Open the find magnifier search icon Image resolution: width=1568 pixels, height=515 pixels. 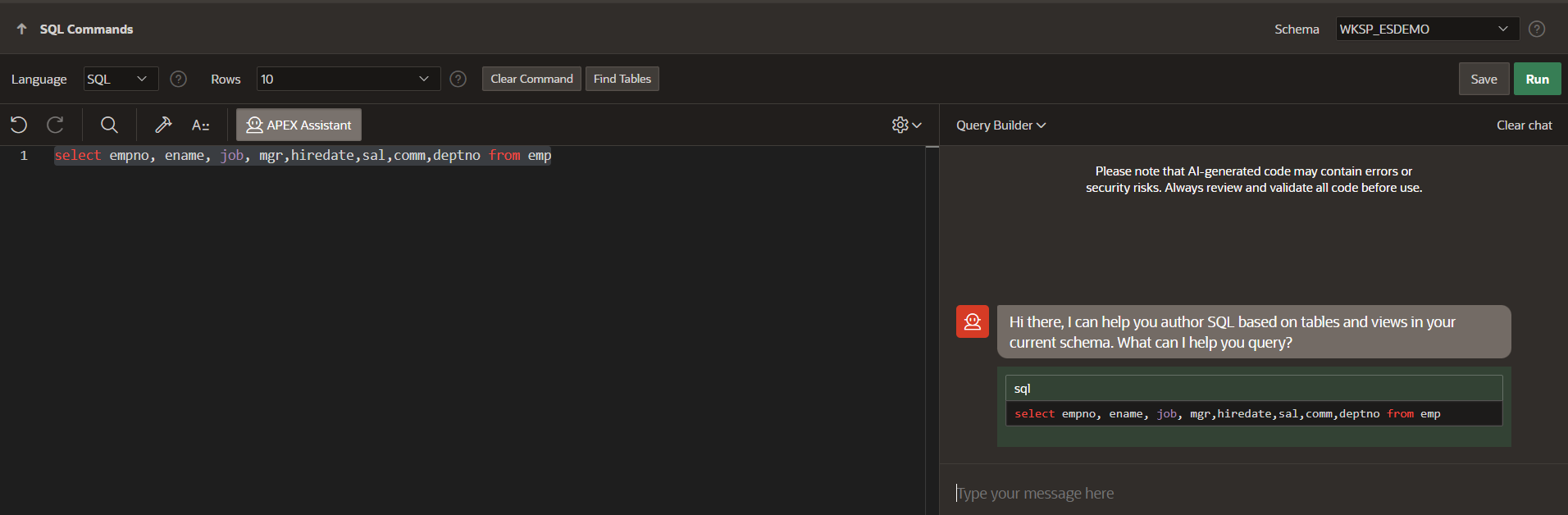point(109,125)
